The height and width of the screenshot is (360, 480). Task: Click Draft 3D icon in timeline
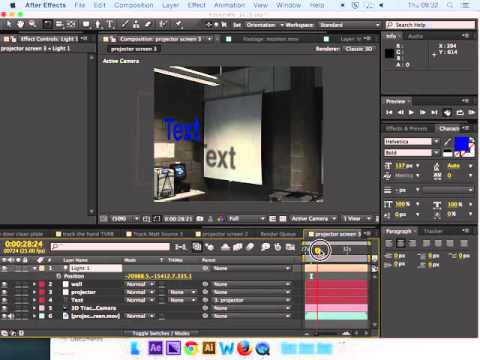210,247
